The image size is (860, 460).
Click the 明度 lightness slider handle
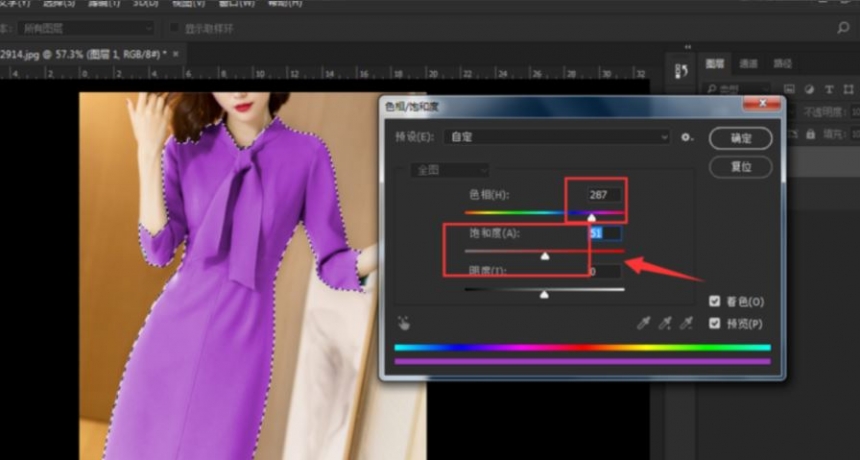coord(544,294)
